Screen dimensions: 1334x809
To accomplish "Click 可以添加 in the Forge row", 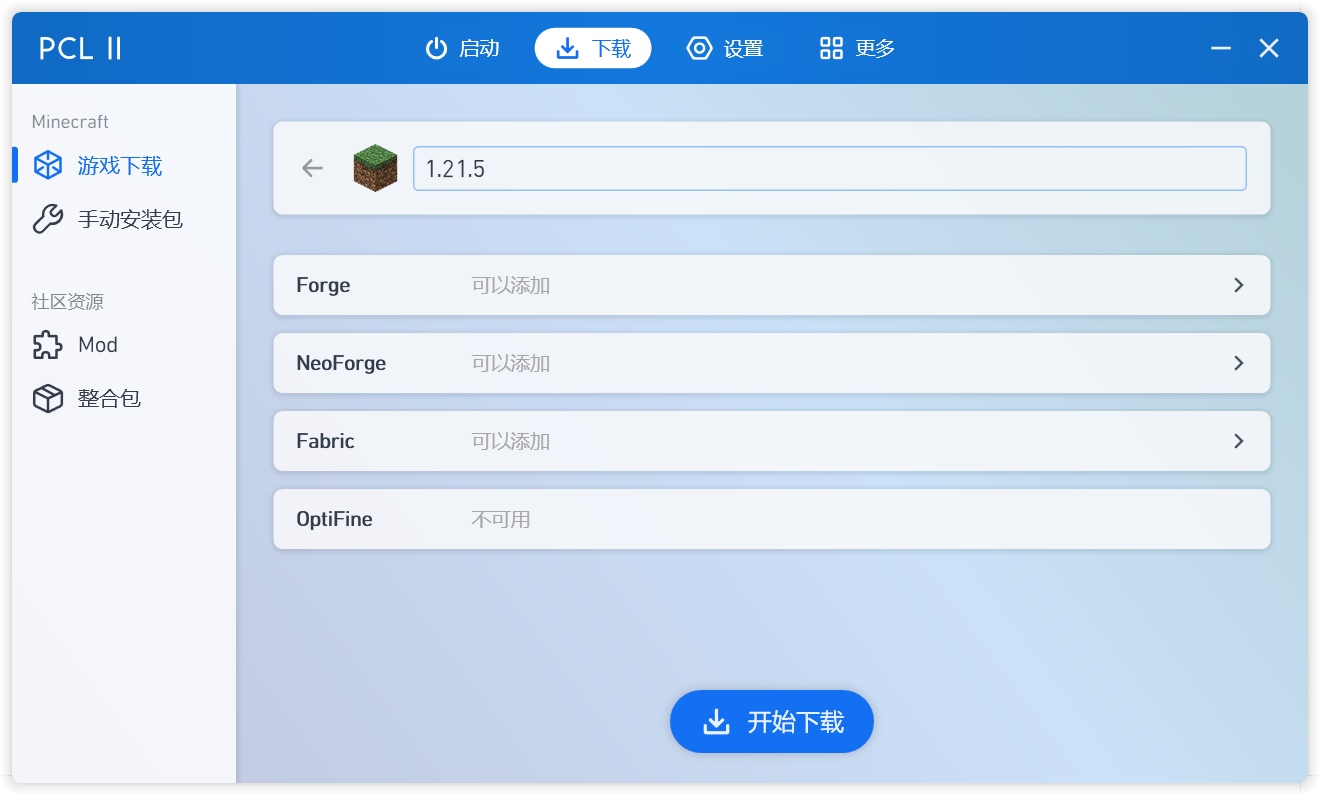I will click(511, 286).
